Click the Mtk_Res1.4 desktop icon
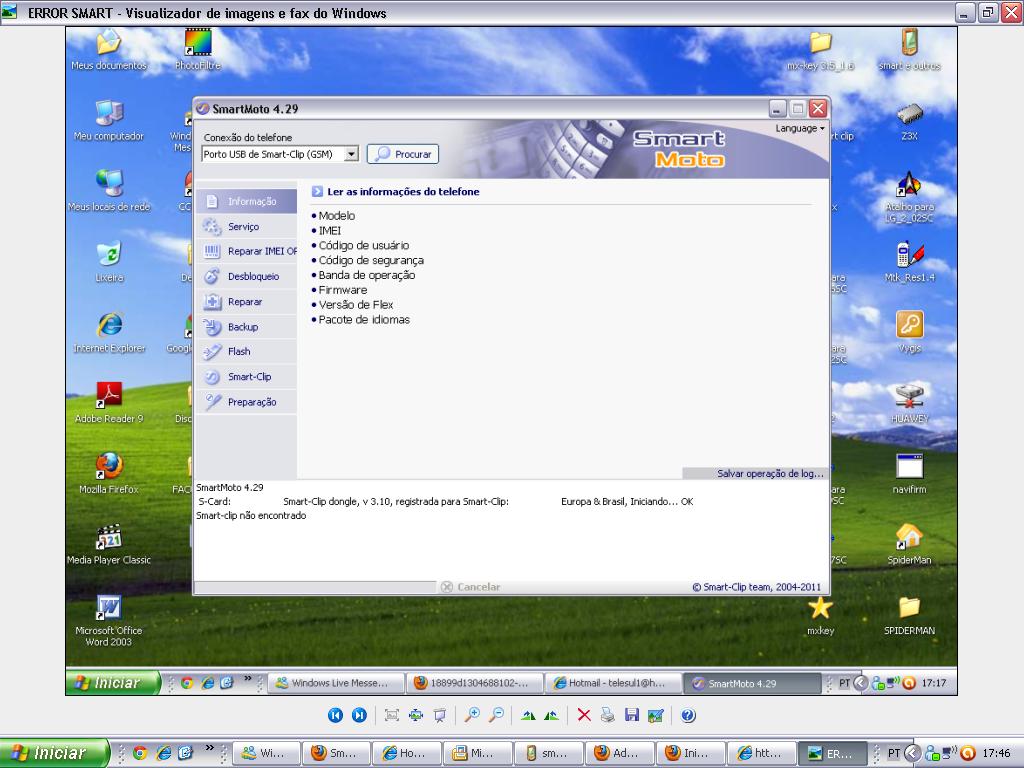The height and width of the screenshot is (768, 1024). (x=909, y=262)
